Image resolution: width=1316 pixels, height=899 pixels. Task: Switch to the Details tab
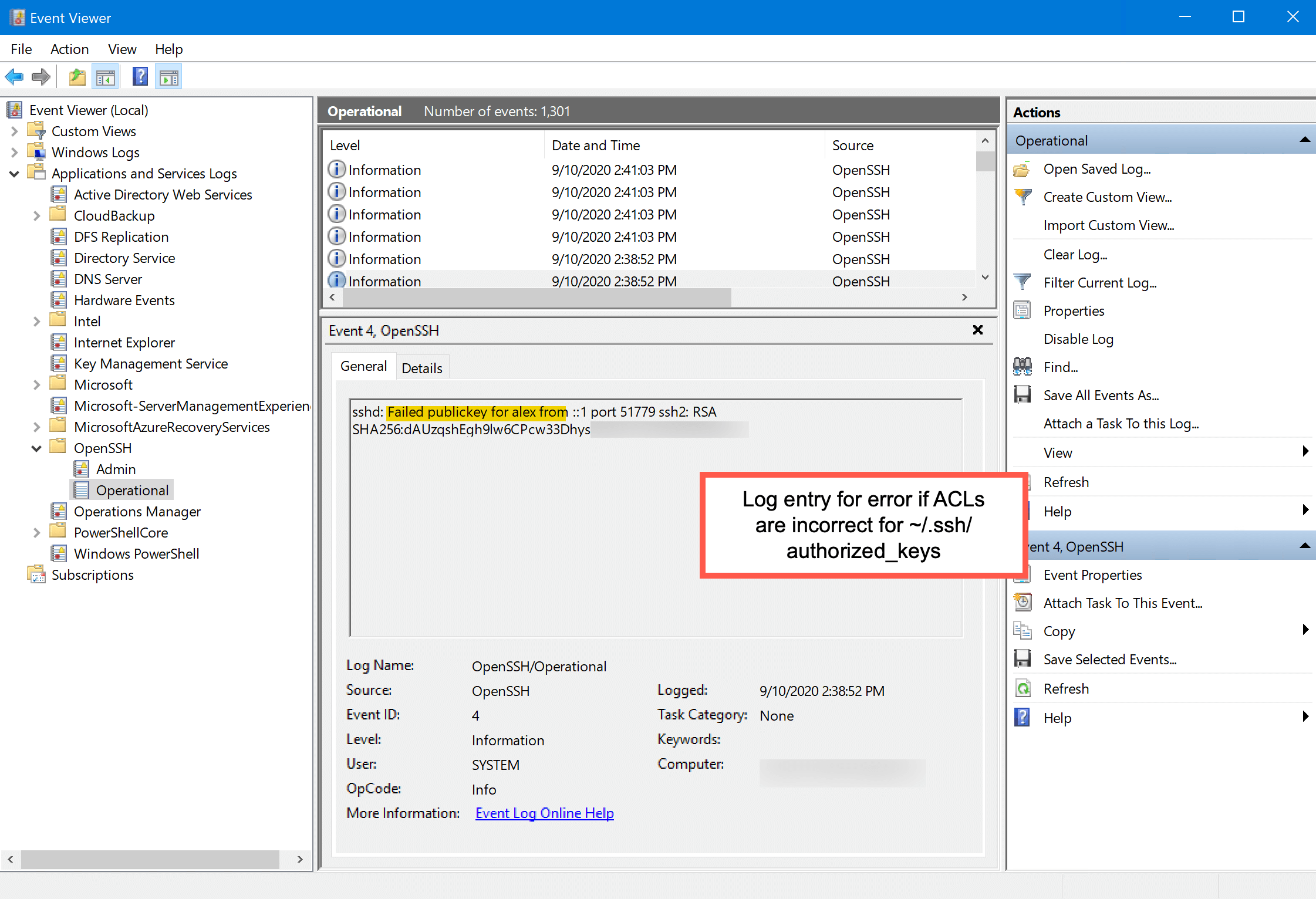tap(421, 367)
